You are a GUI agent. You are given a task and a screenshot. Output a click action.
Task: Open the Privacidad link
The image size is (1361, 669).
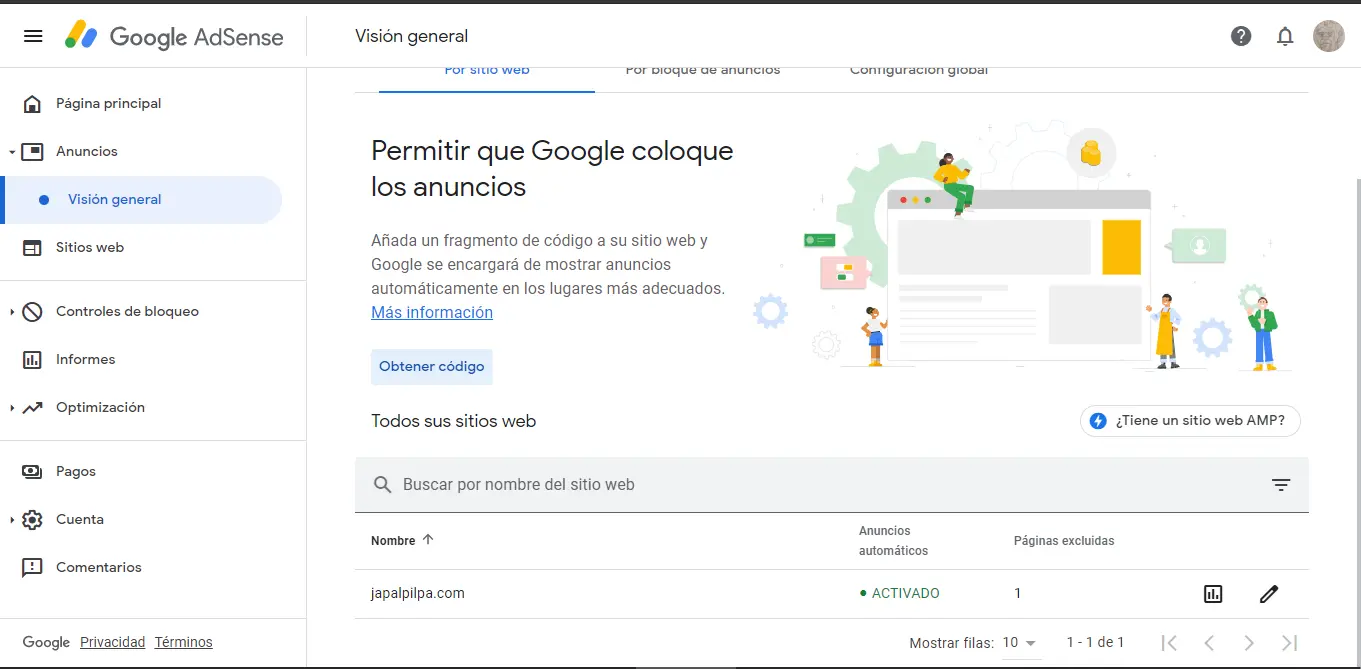coord(113,643)
